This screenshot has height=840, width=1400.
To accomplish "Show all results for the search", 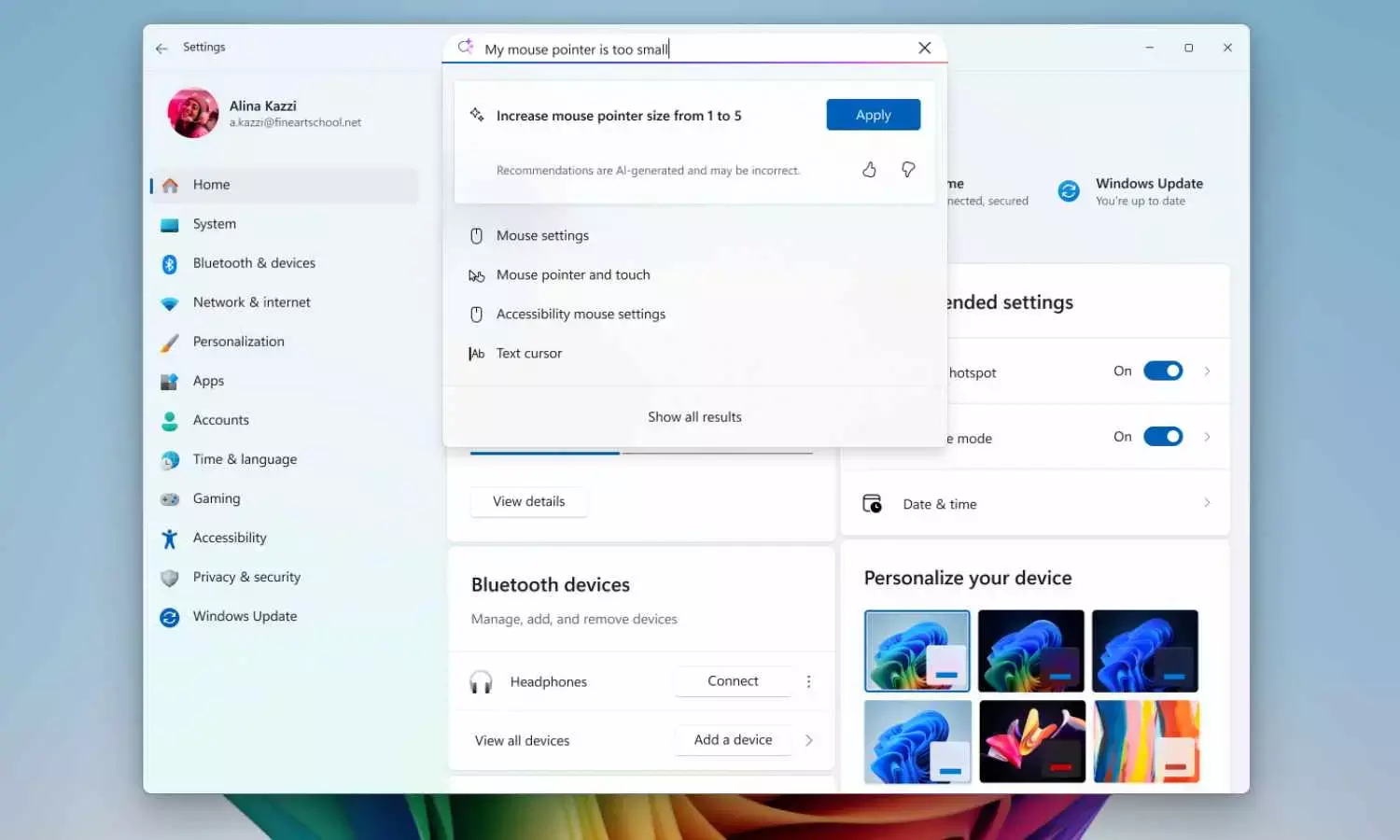I will 694,416.
